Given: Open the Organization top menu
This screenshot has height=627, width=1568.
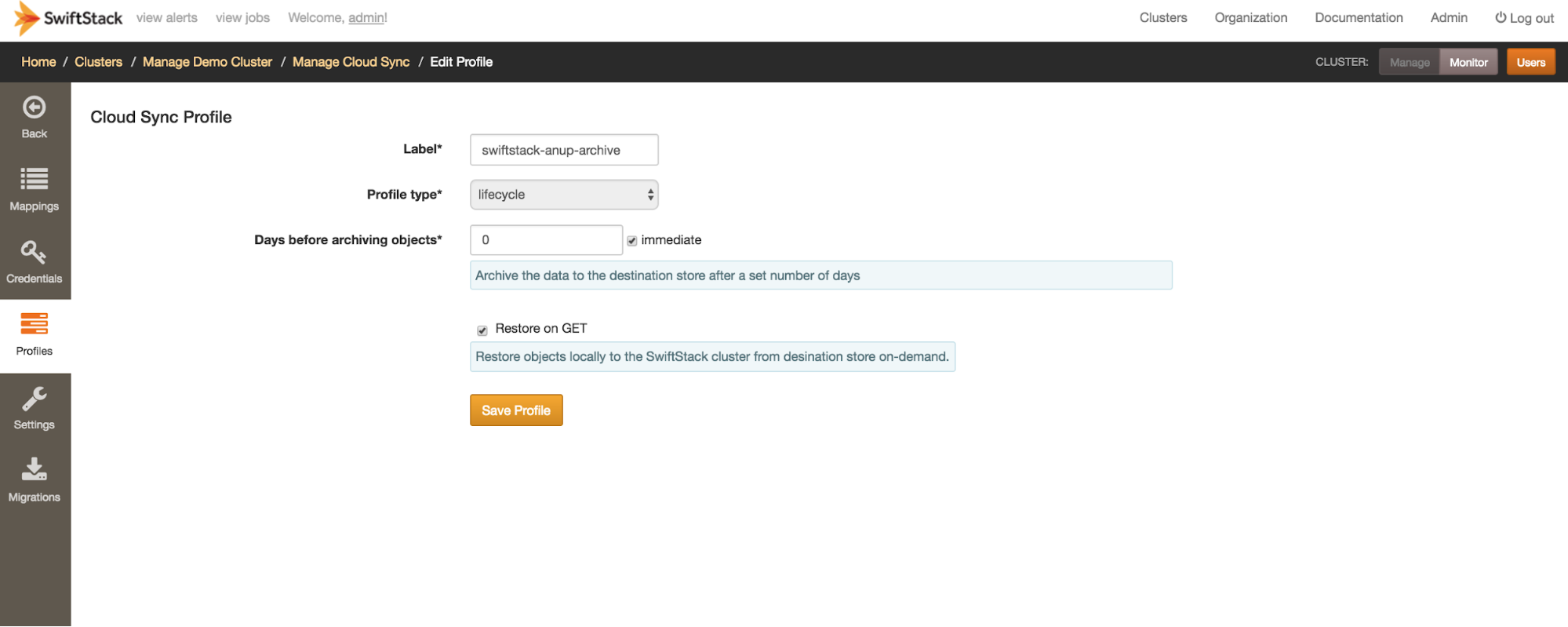Looking at the screenshot, I should pyautogui.click(x=1251, y=18).
